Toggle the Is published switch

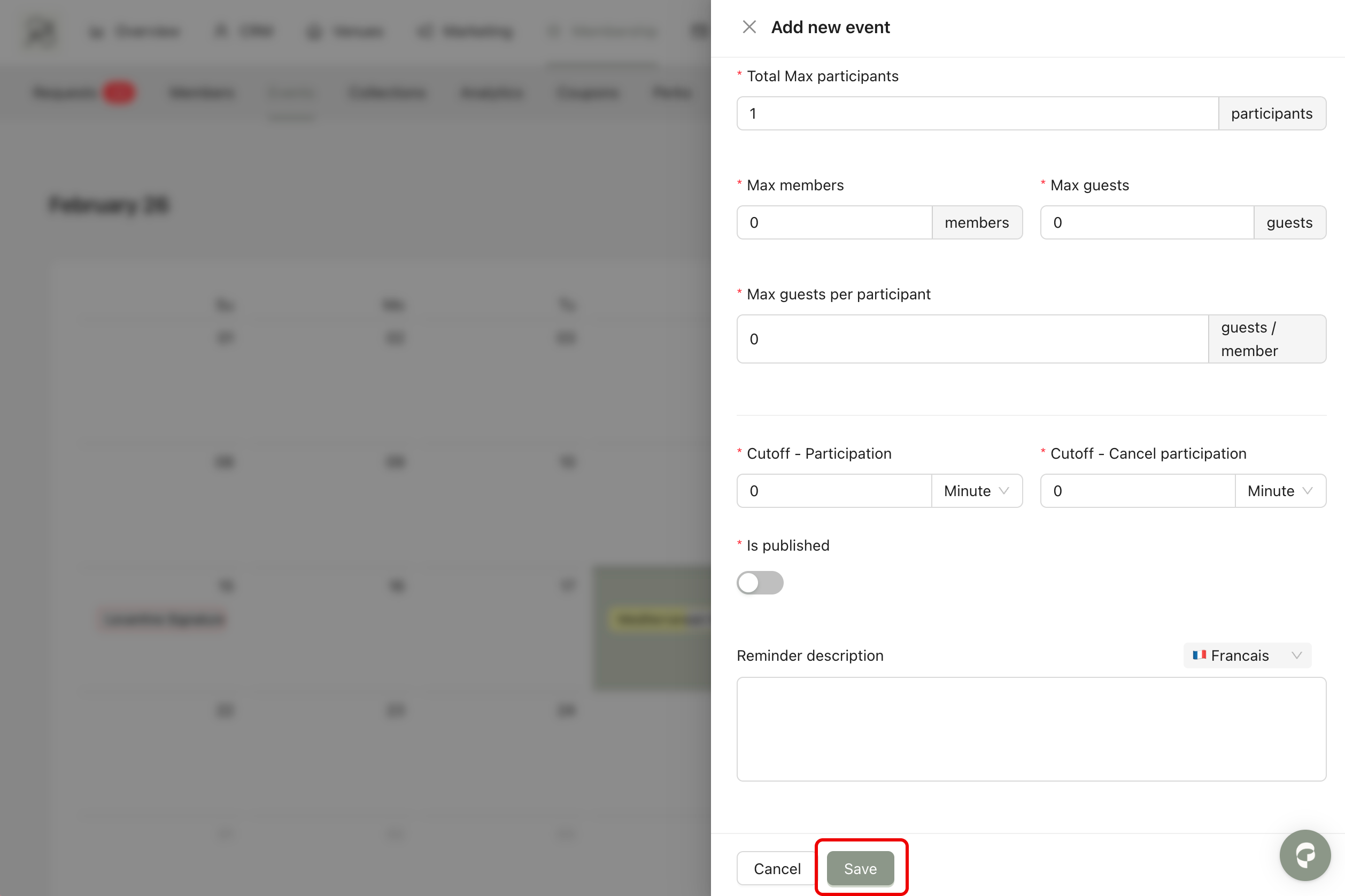pyautogui.click(x=759, y=582)
